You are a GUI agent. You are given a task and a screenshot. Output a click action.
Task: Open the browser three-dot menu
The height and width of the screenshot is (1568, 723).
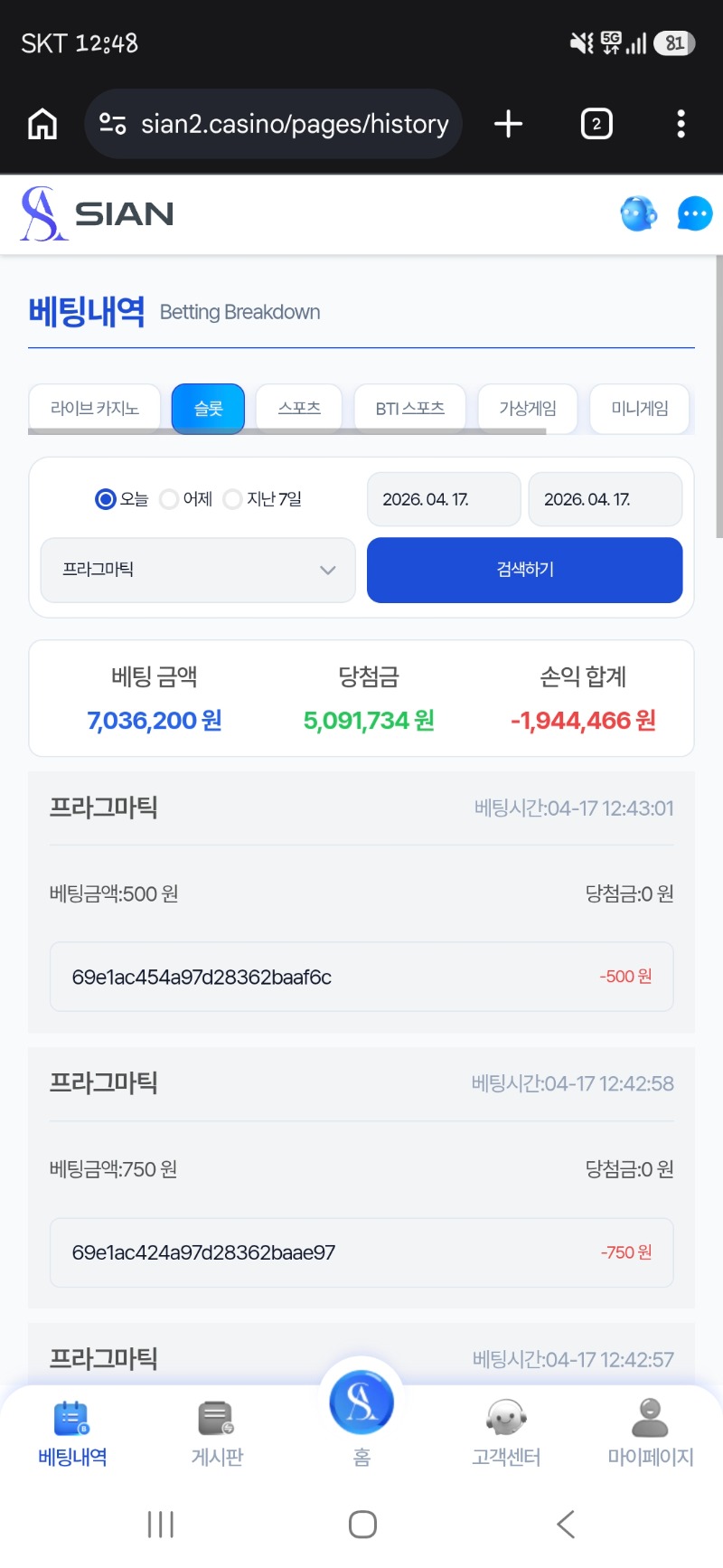tap(681, 124)
